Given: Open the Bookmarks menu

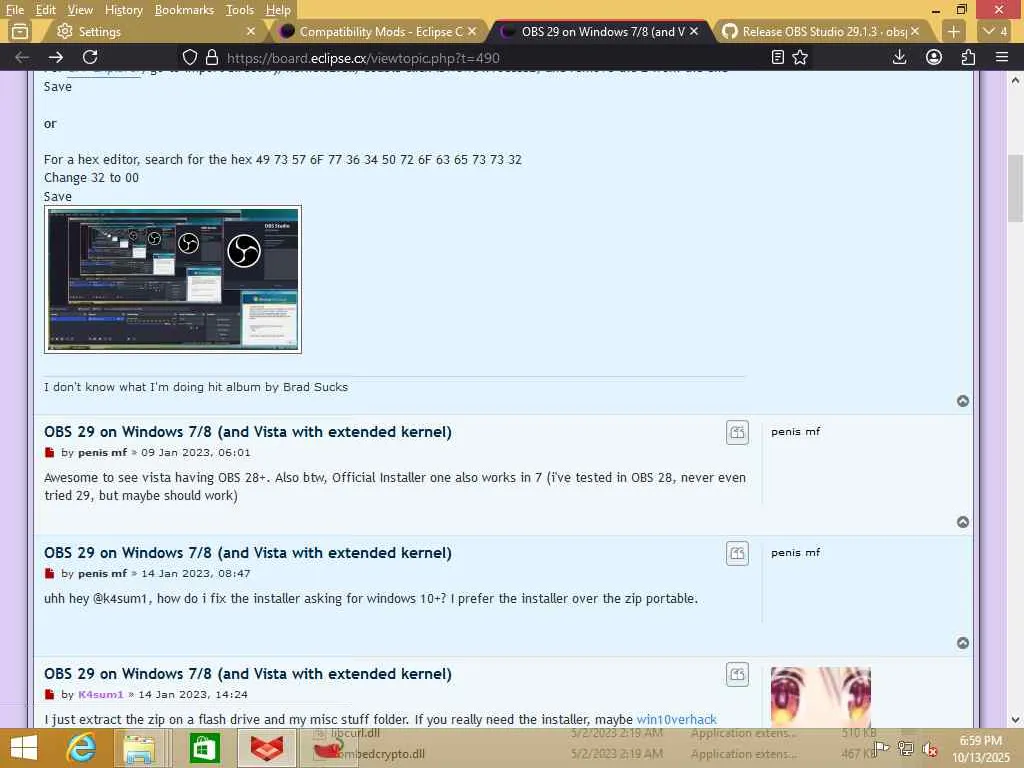Looking at the screenshot, I should pyautogui.click(x=184, y=10).
